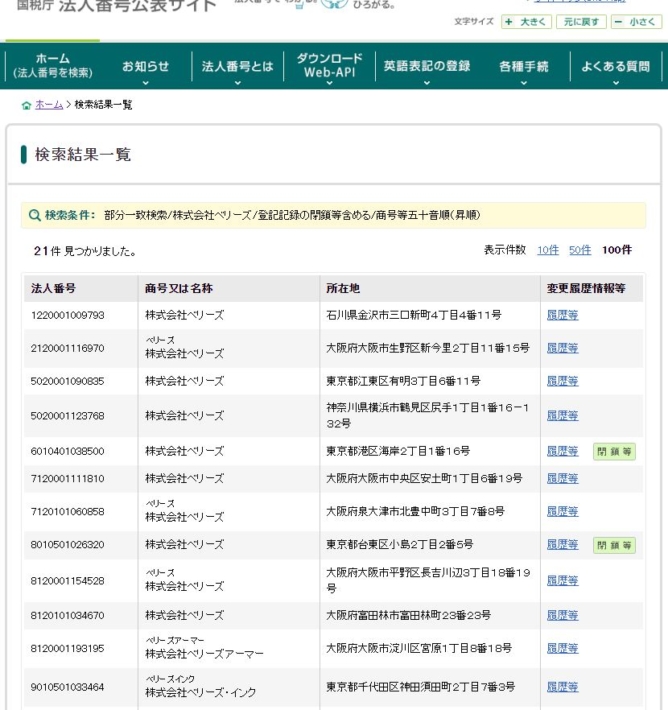Open 履歴等 for 8010501026320
This screenshot has width=668, height=710.
[x=562, y=545]
